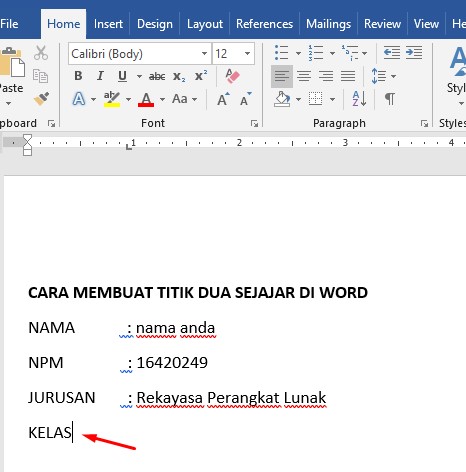Viewport: 466px width, 472px height.
Task: Toggle Italic formatting
Action: pyautogui.click(x=100, y=76)
